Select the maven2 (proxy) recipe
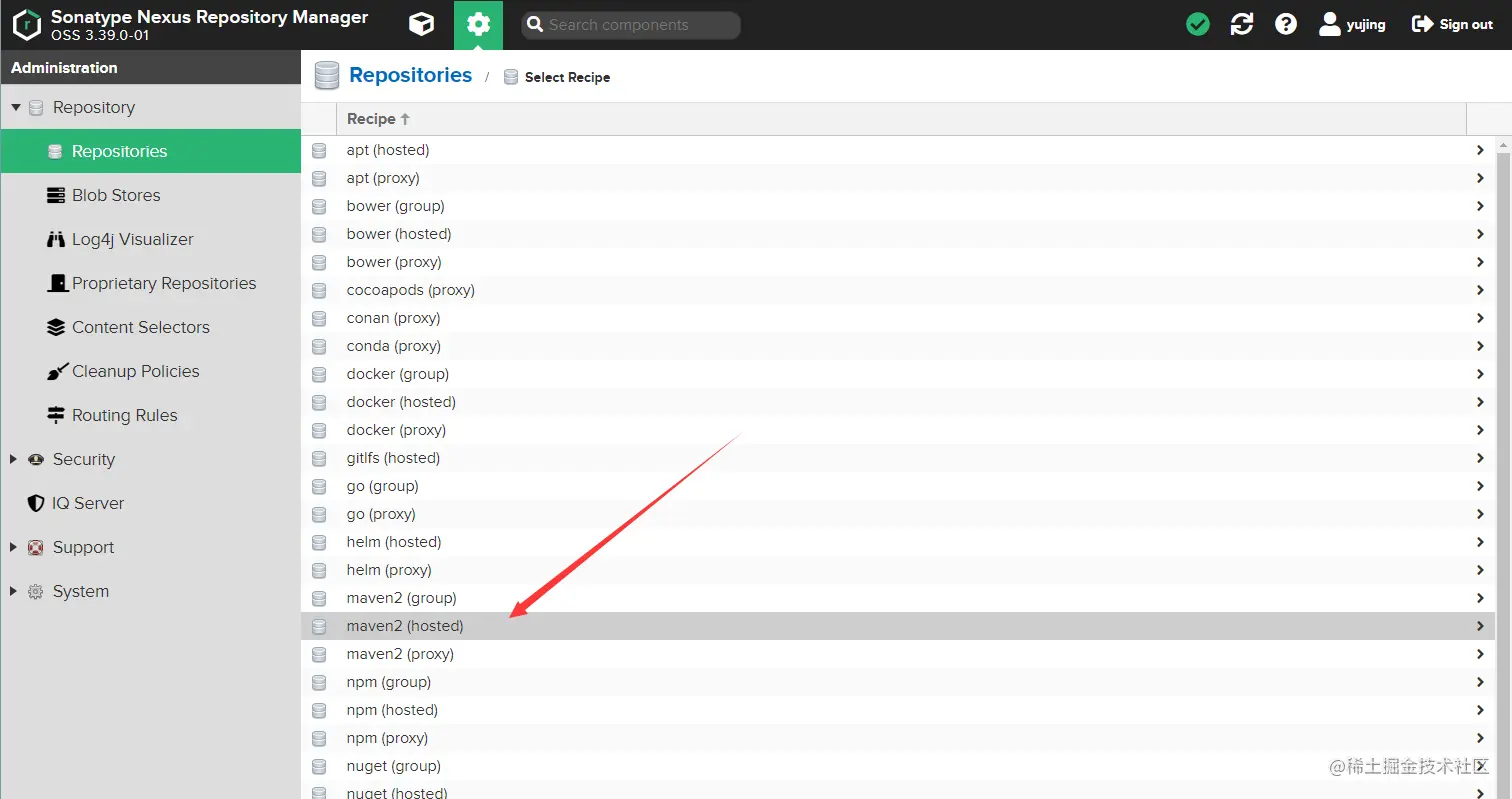1512x799 pixels. tap(898, 654)
